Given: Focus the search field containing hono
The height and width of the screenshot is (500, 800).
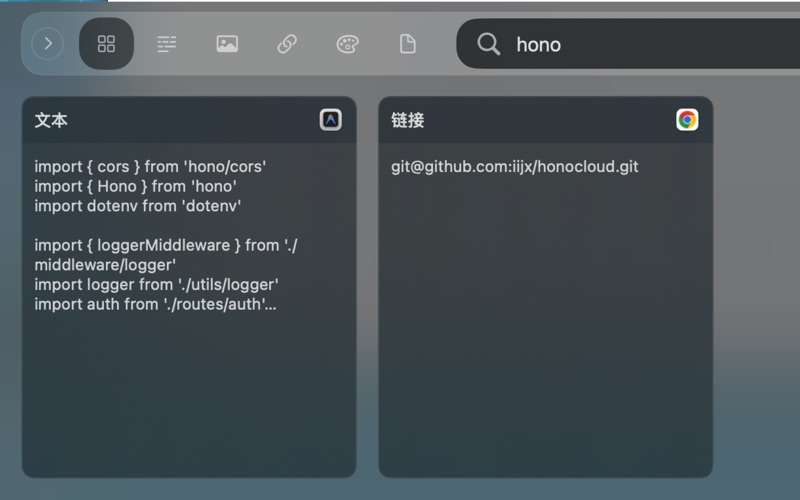Looking at the screenshot, I should [628, 44].
